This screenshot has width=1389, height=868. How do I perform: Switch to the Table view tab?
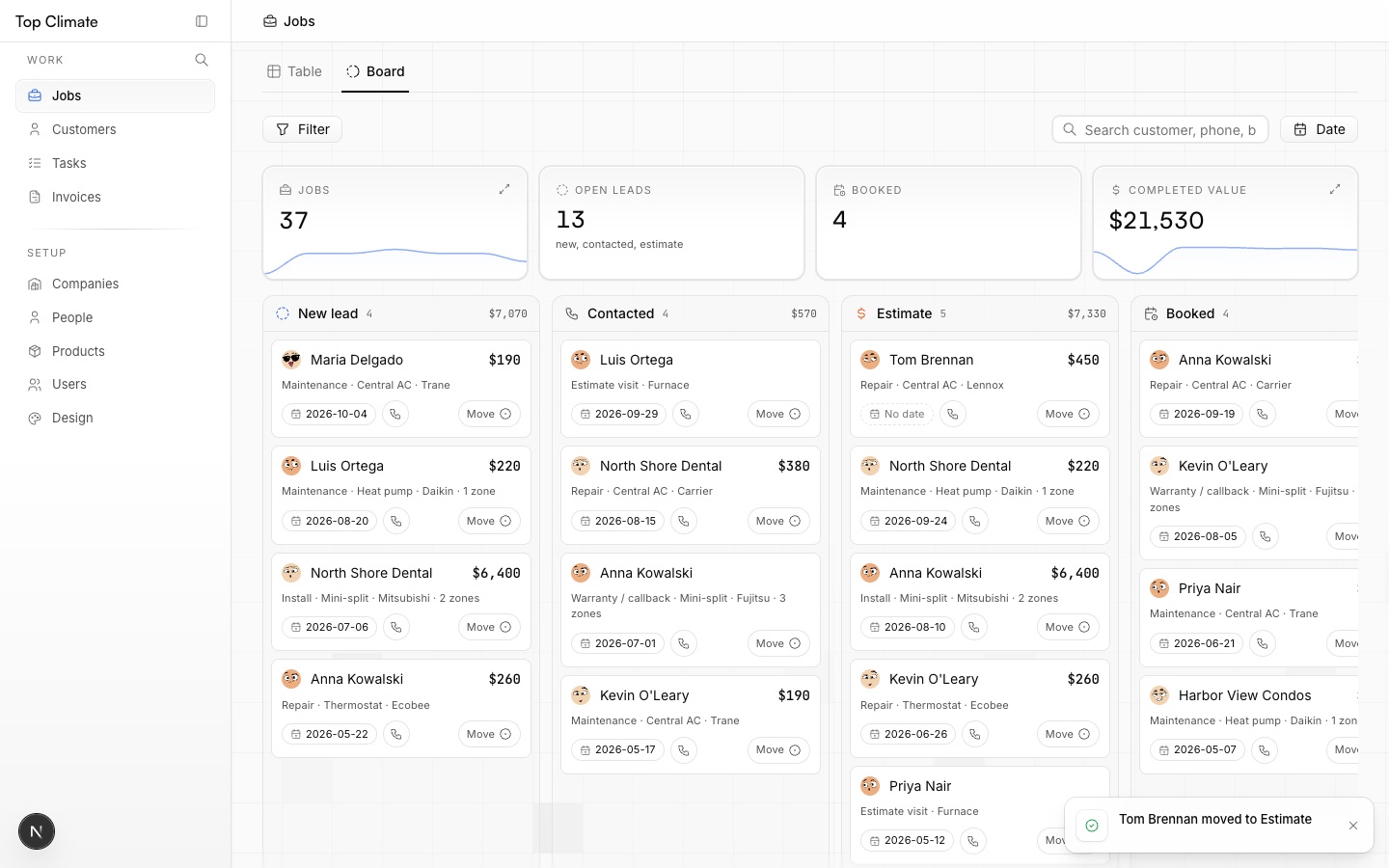294,71
